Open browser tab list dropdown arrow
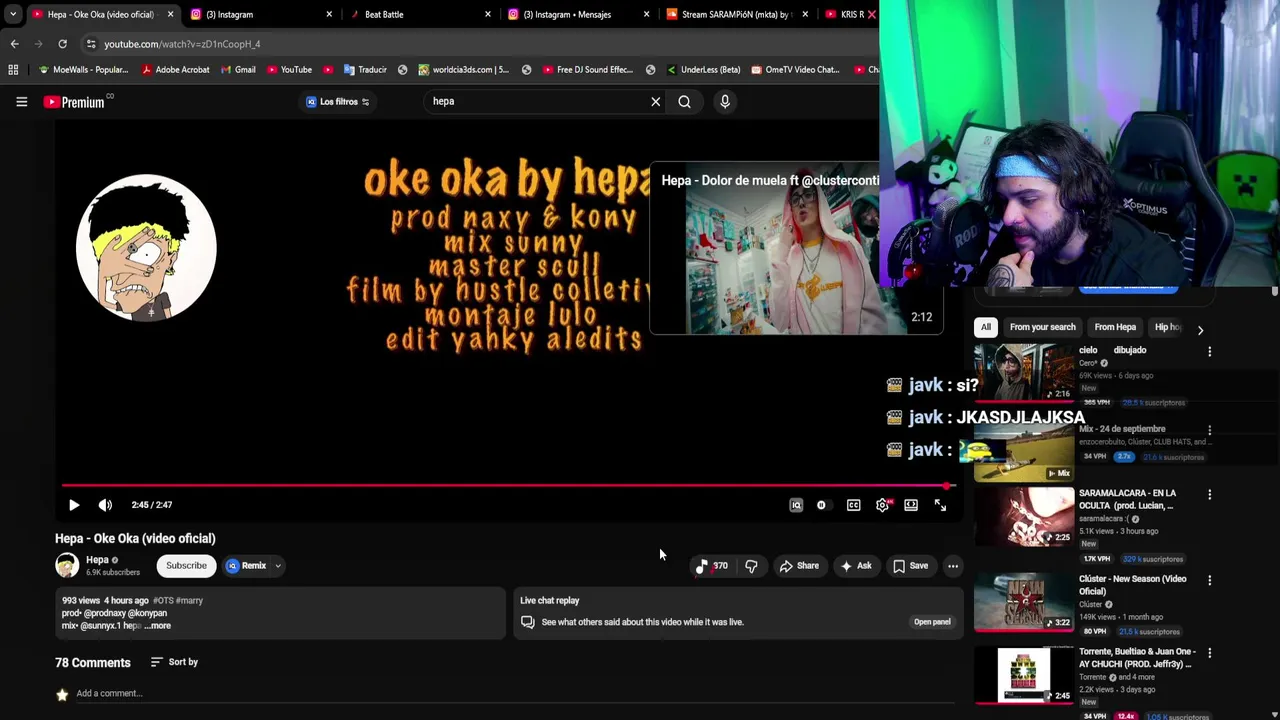 pos(12,14)
